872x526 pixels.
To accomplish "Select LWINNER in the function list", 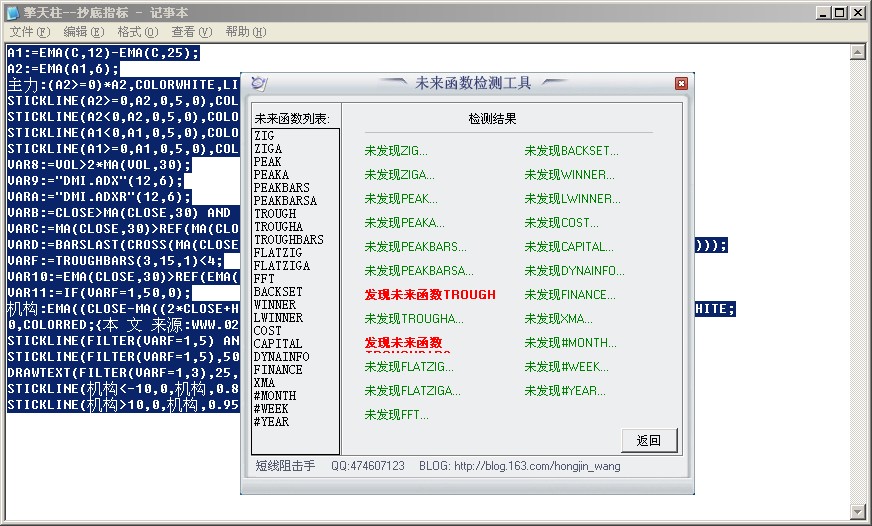I will pos(278,317).
